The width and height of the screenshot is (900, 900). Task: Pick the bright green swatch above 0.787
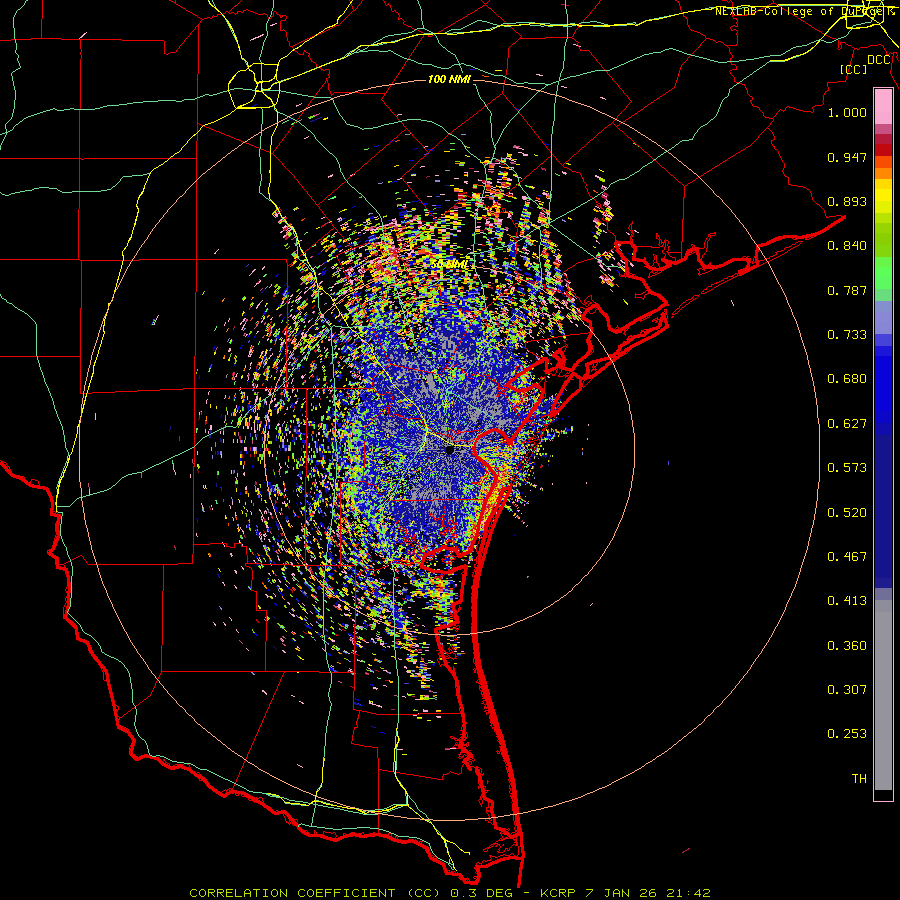(x=883, y=272)
